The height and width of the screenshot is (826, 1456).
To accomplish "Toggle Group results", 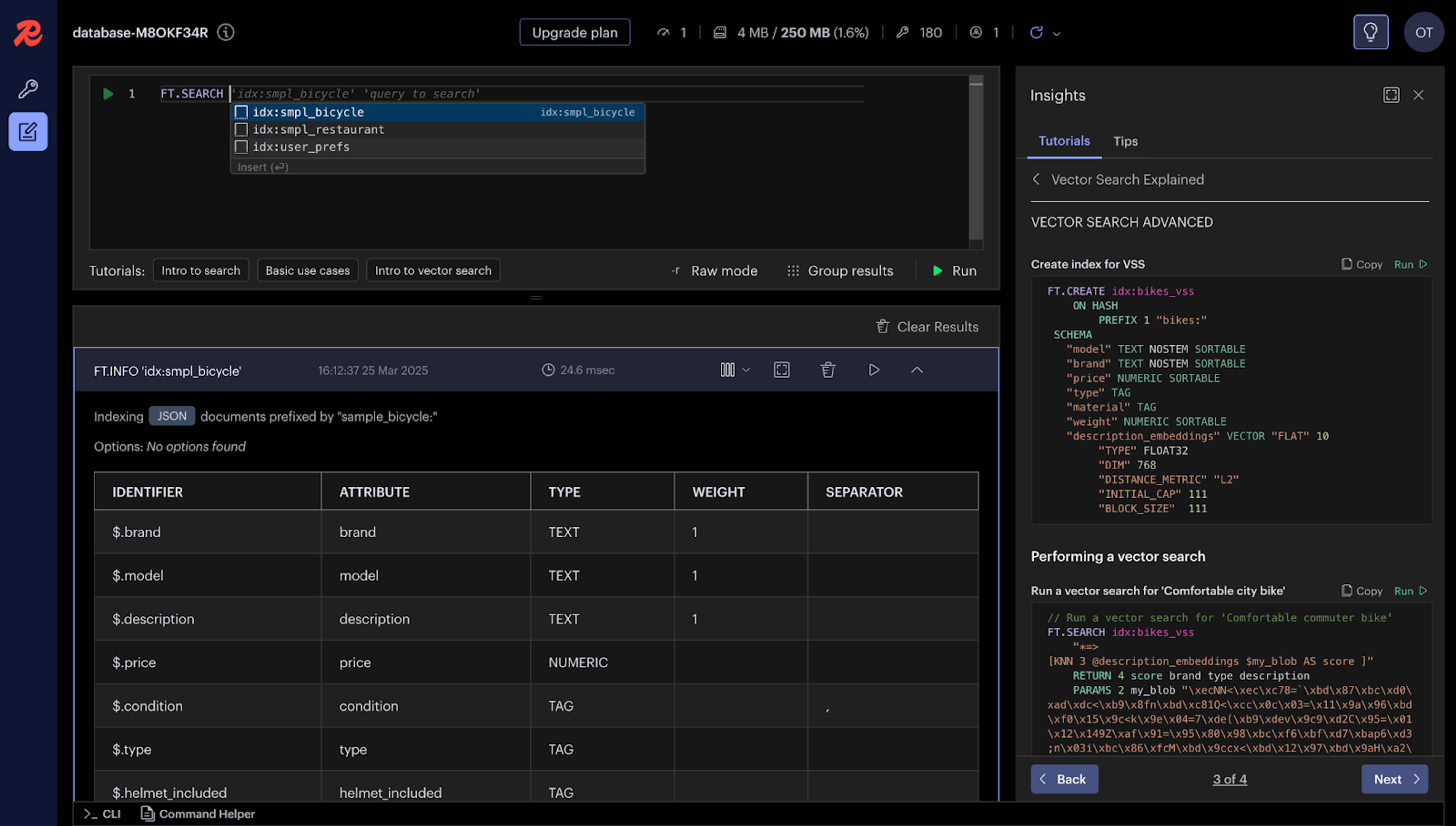I will [840, 271].
